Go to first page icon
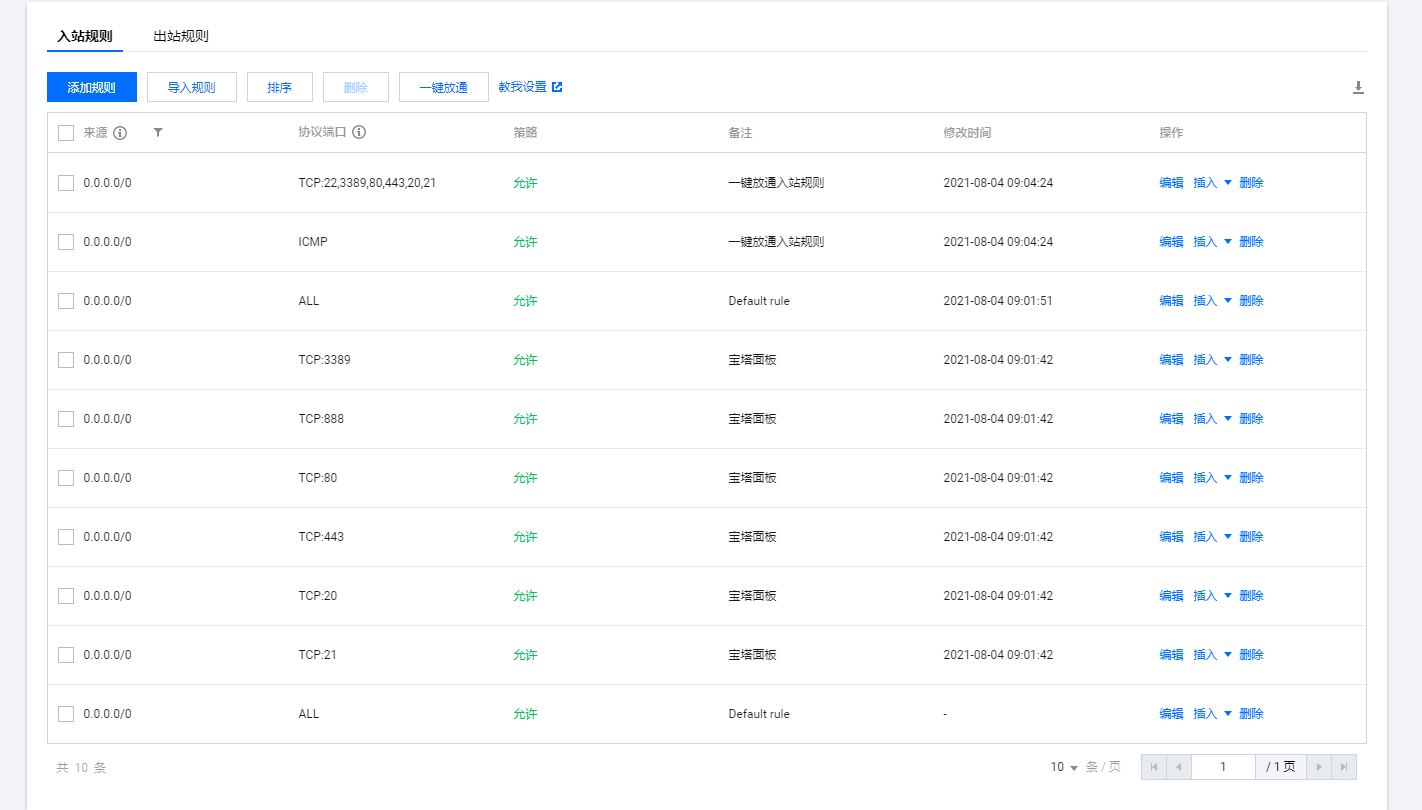 pos(1154,767)
